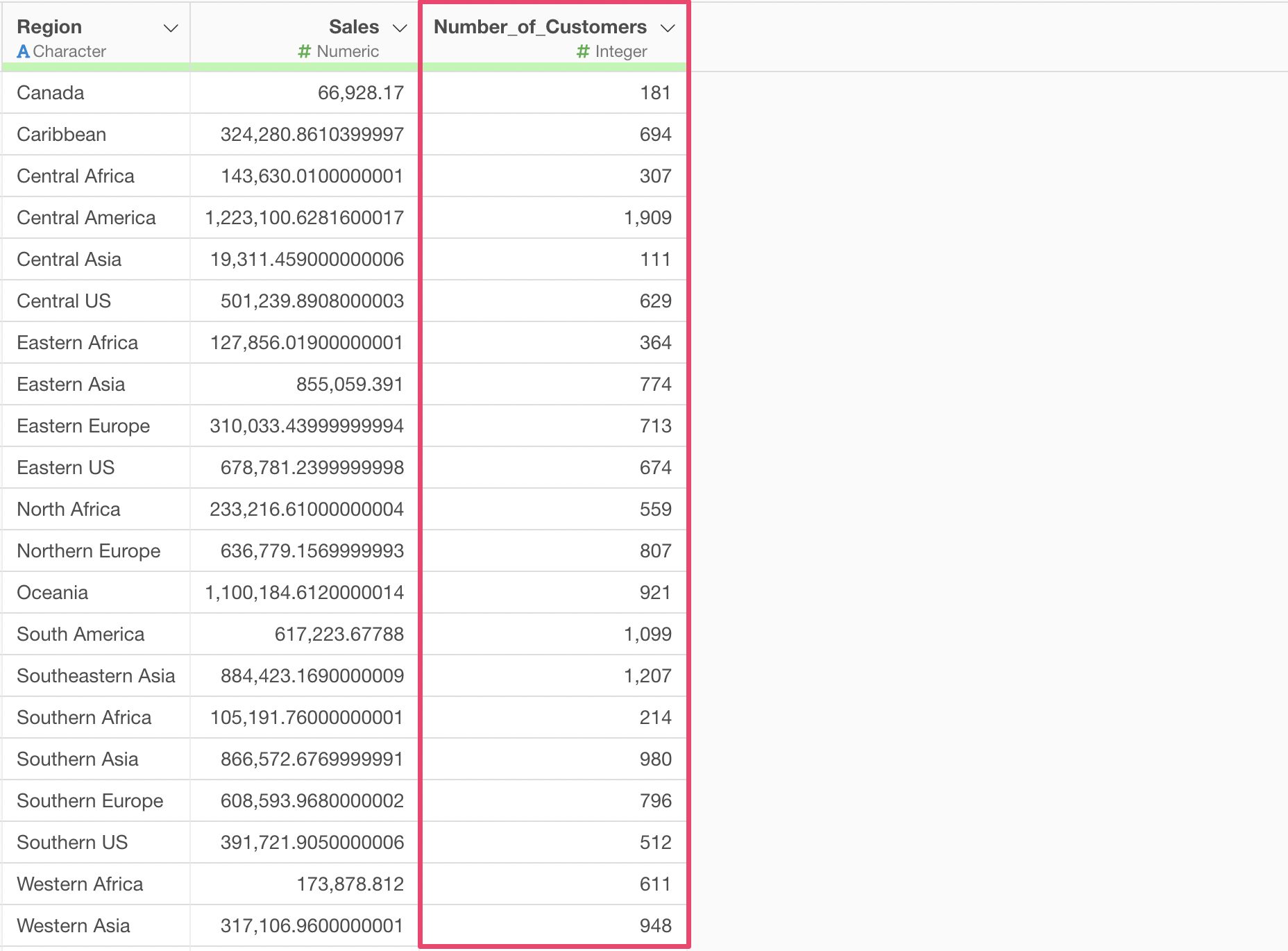Click the Central America row label
The image size is (1288, 951).
tap(86, 218)
